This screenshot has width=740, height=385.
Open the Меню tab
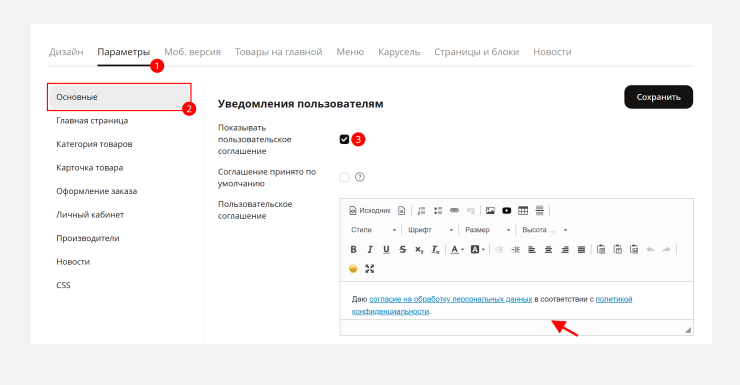tap(350, 52)
